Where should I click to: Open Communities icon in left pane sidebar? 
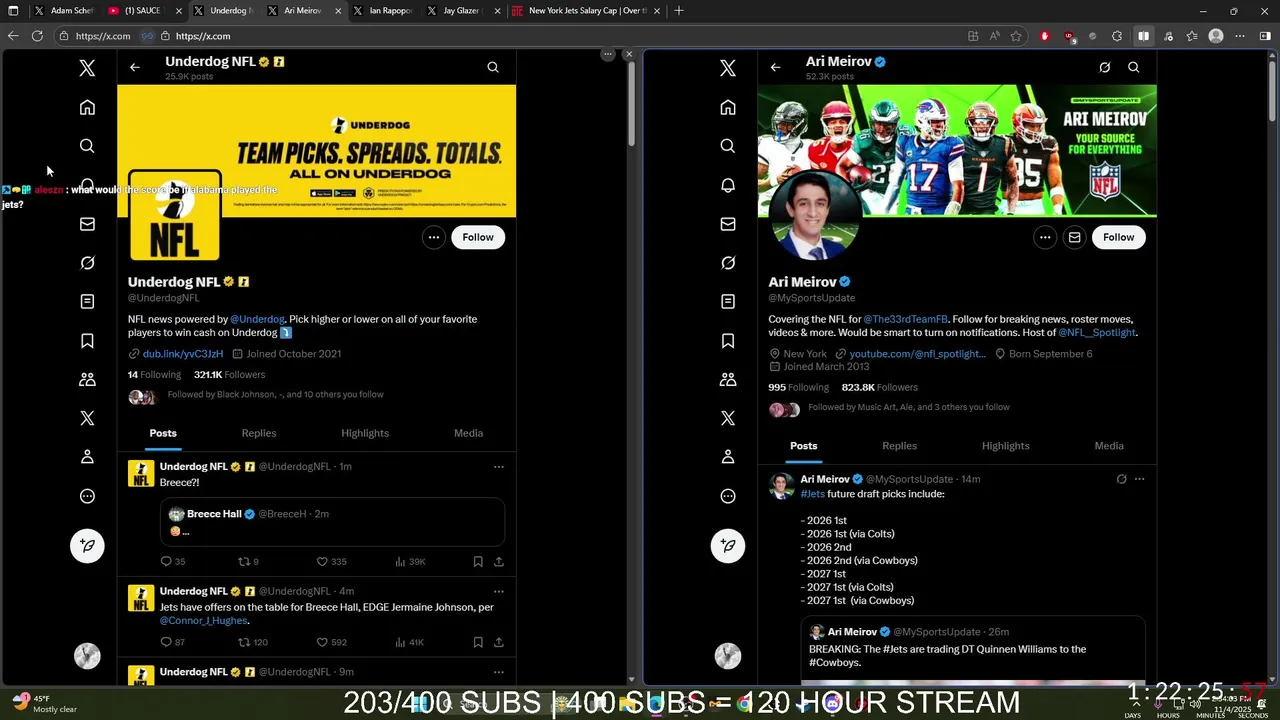pos(87,380)
